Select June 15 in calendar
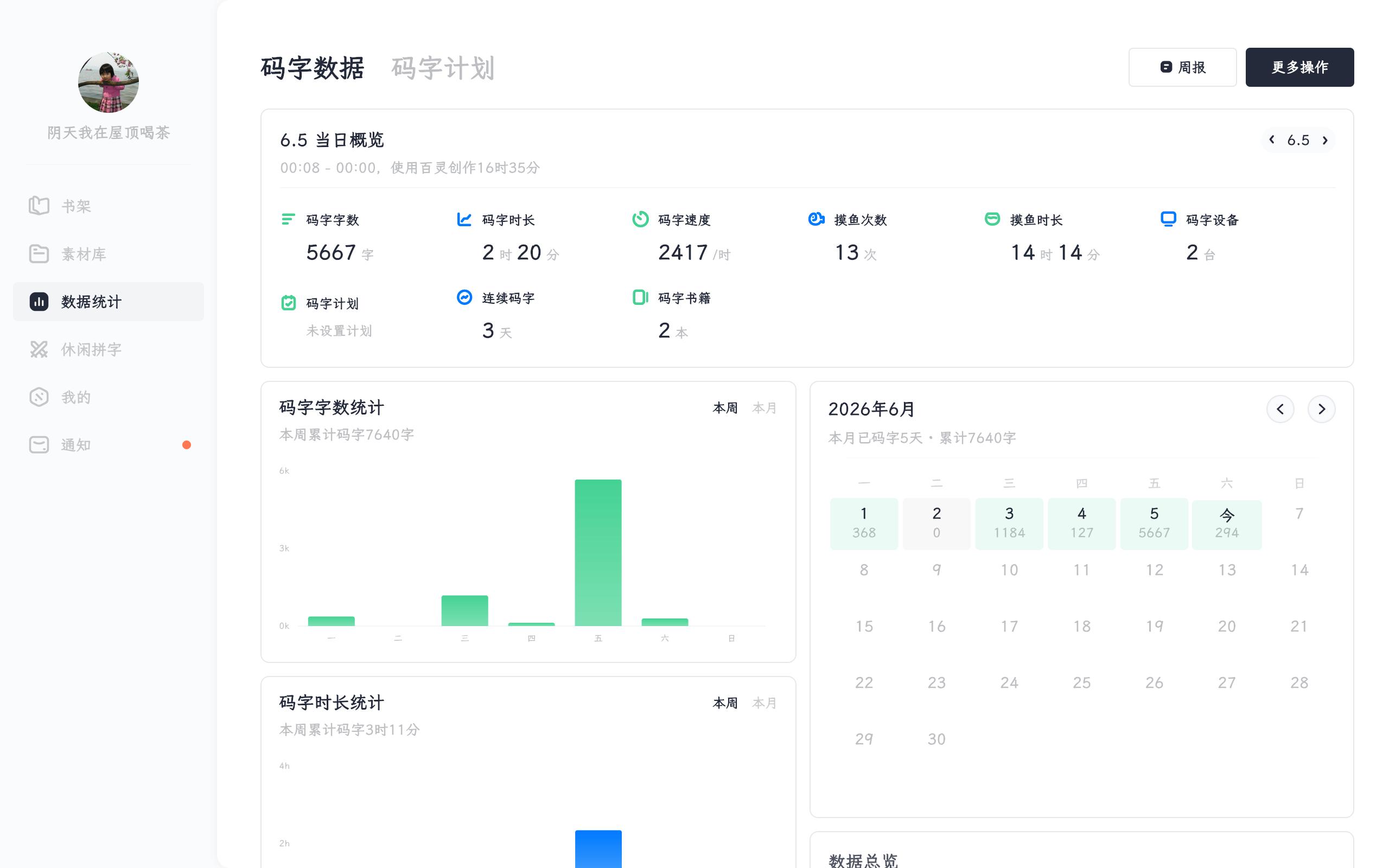Screen dimensions: 1389x868 (x=864, y=626)
